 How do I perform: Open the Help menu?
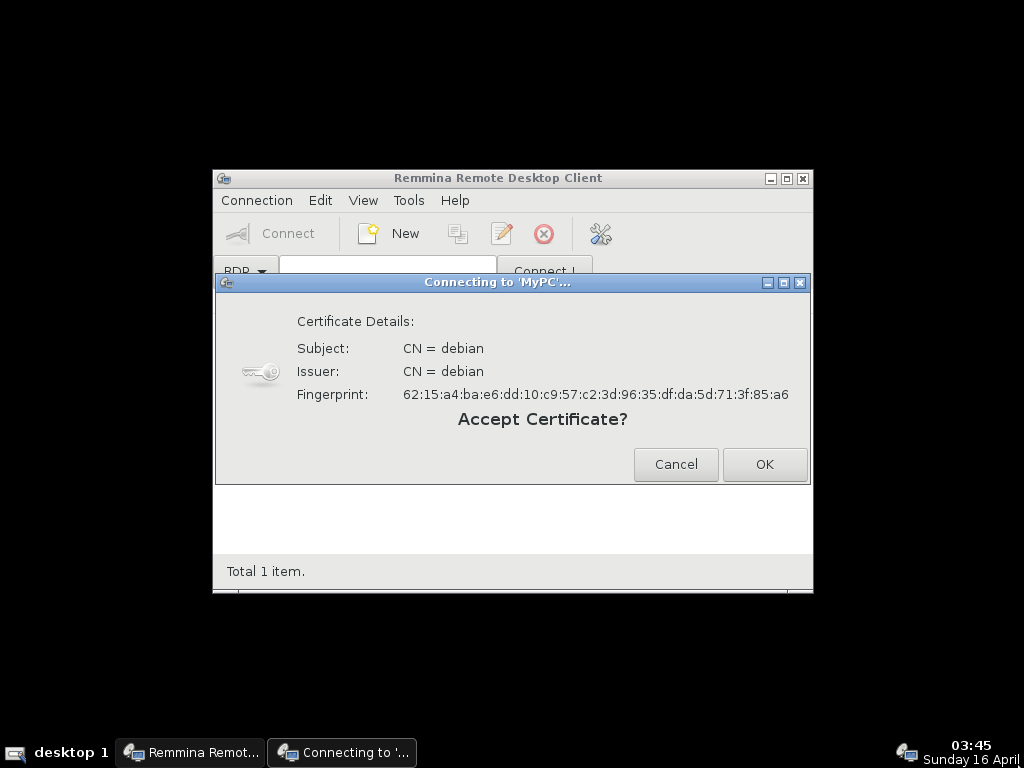(455, 200)
